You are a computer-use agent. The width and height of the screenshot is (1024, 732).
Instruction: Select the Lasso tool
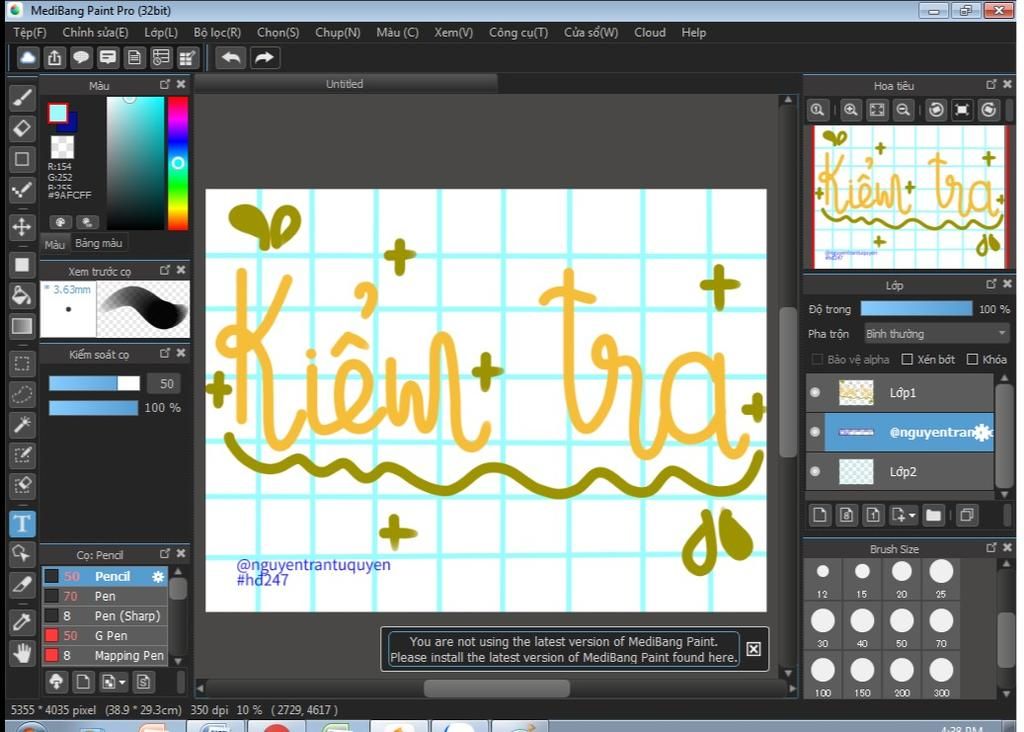(x=22, y=394)
